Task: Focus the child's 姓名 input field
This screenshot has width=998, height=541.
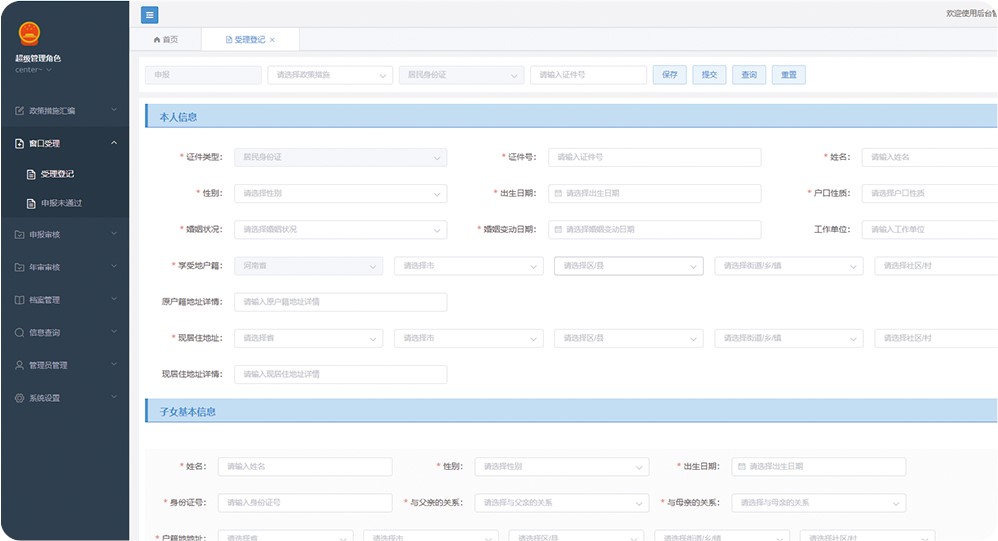Action: tap(305, 467)
